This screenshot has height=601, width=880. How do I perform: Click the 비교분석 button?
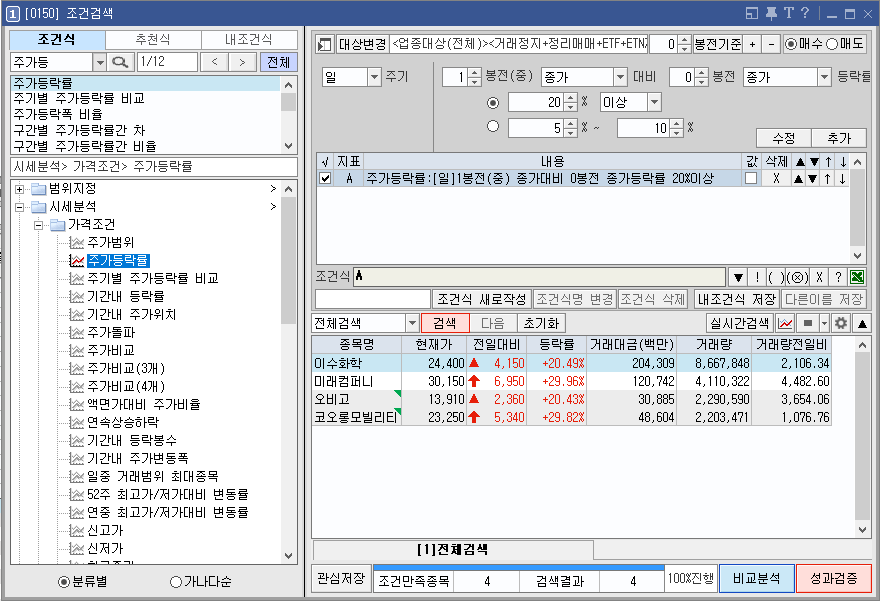[757, 578]
